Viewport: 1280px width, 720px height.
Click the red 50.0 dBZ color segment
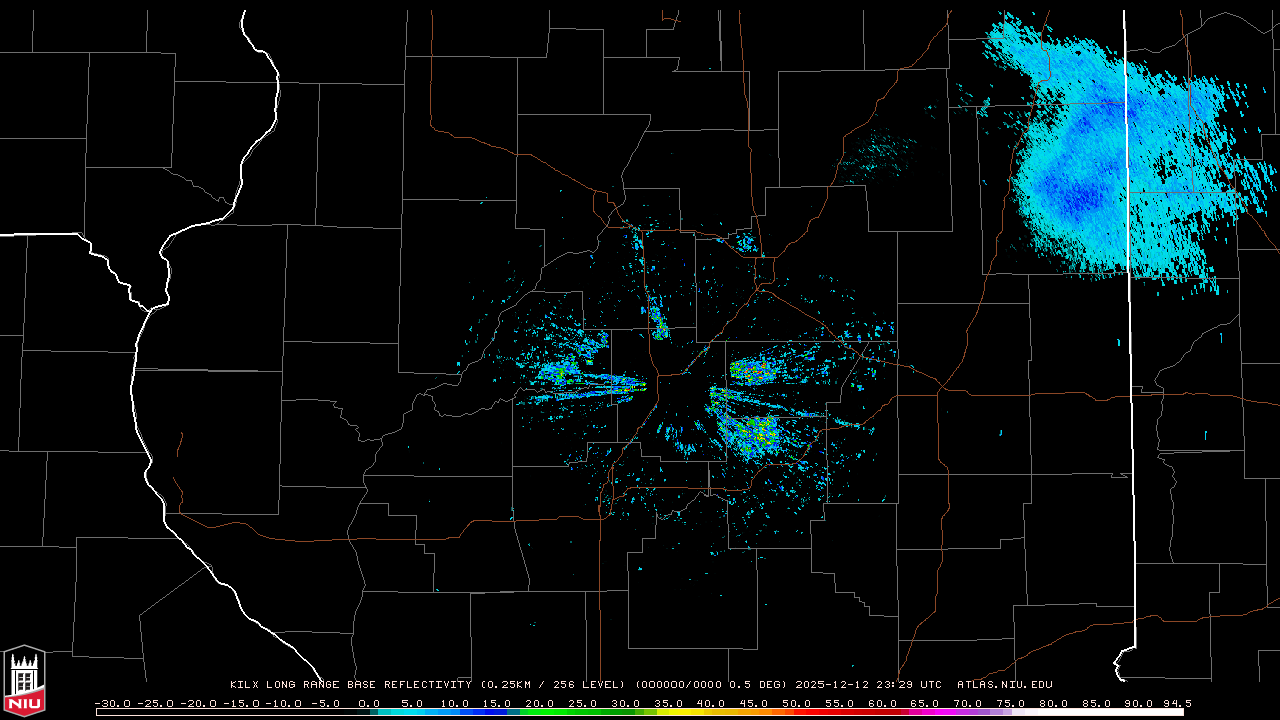[x=796, y=712]
